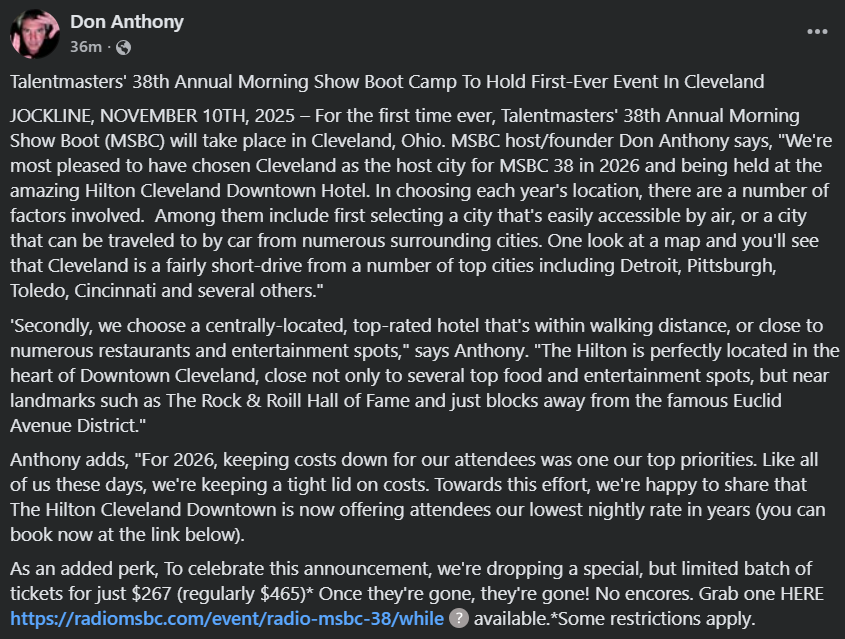Open the radiomsbc.com event link
This screenshot has height=639, width=845.
[227, 619]
